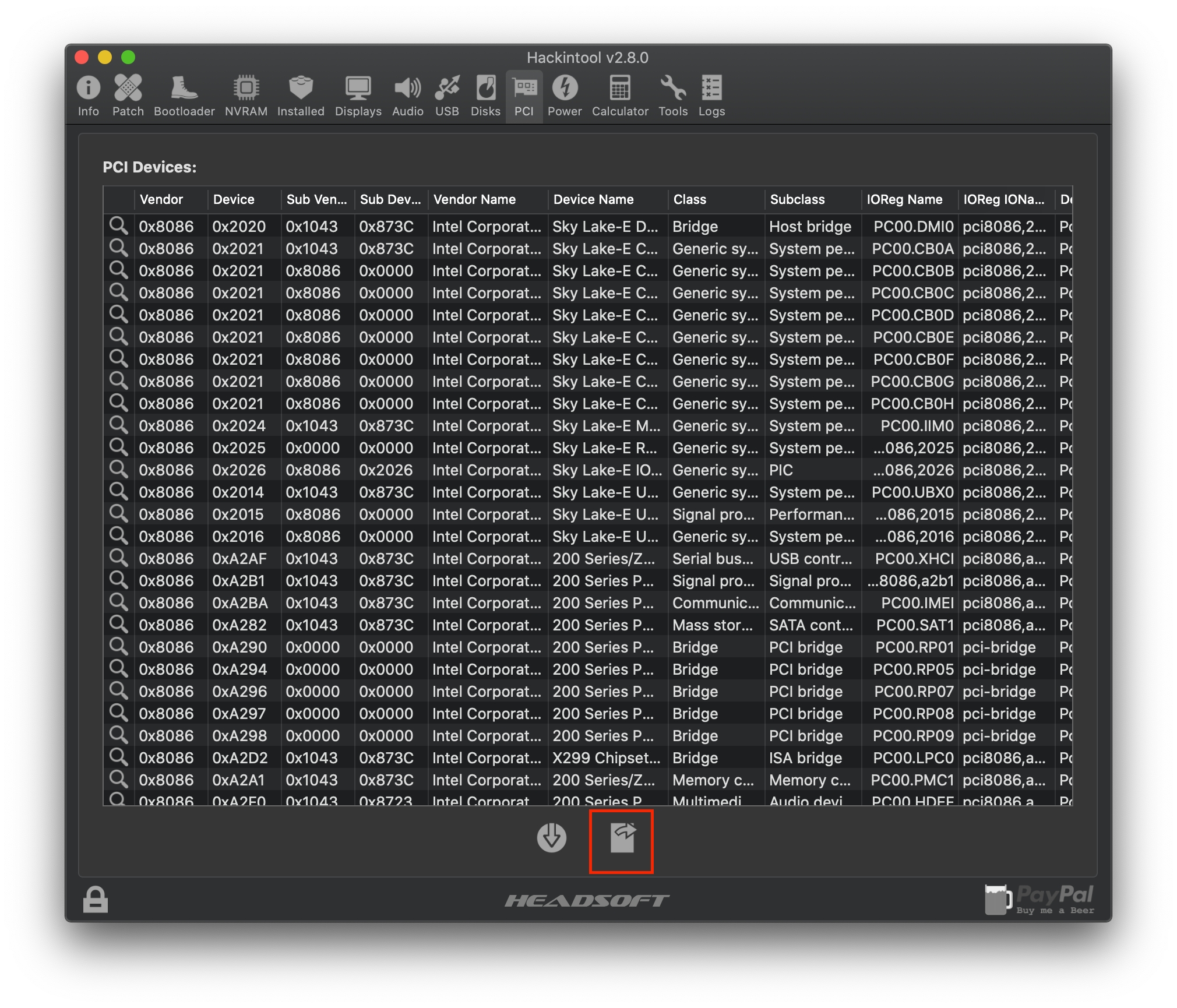
Task: Sort by the IOReg Name column header
Action: (x=910, y=199)
